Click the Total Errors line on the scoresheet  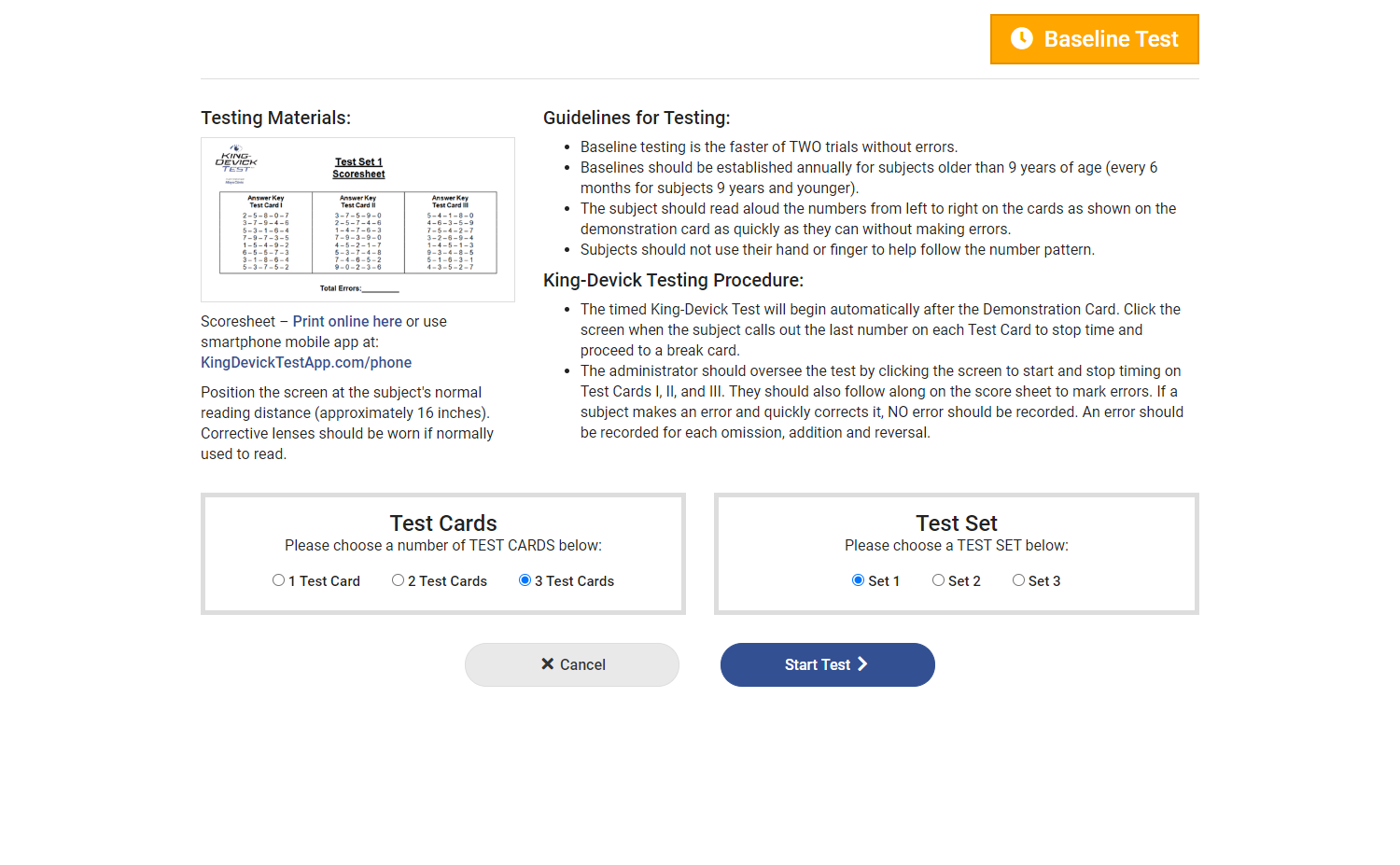point(359,288)
